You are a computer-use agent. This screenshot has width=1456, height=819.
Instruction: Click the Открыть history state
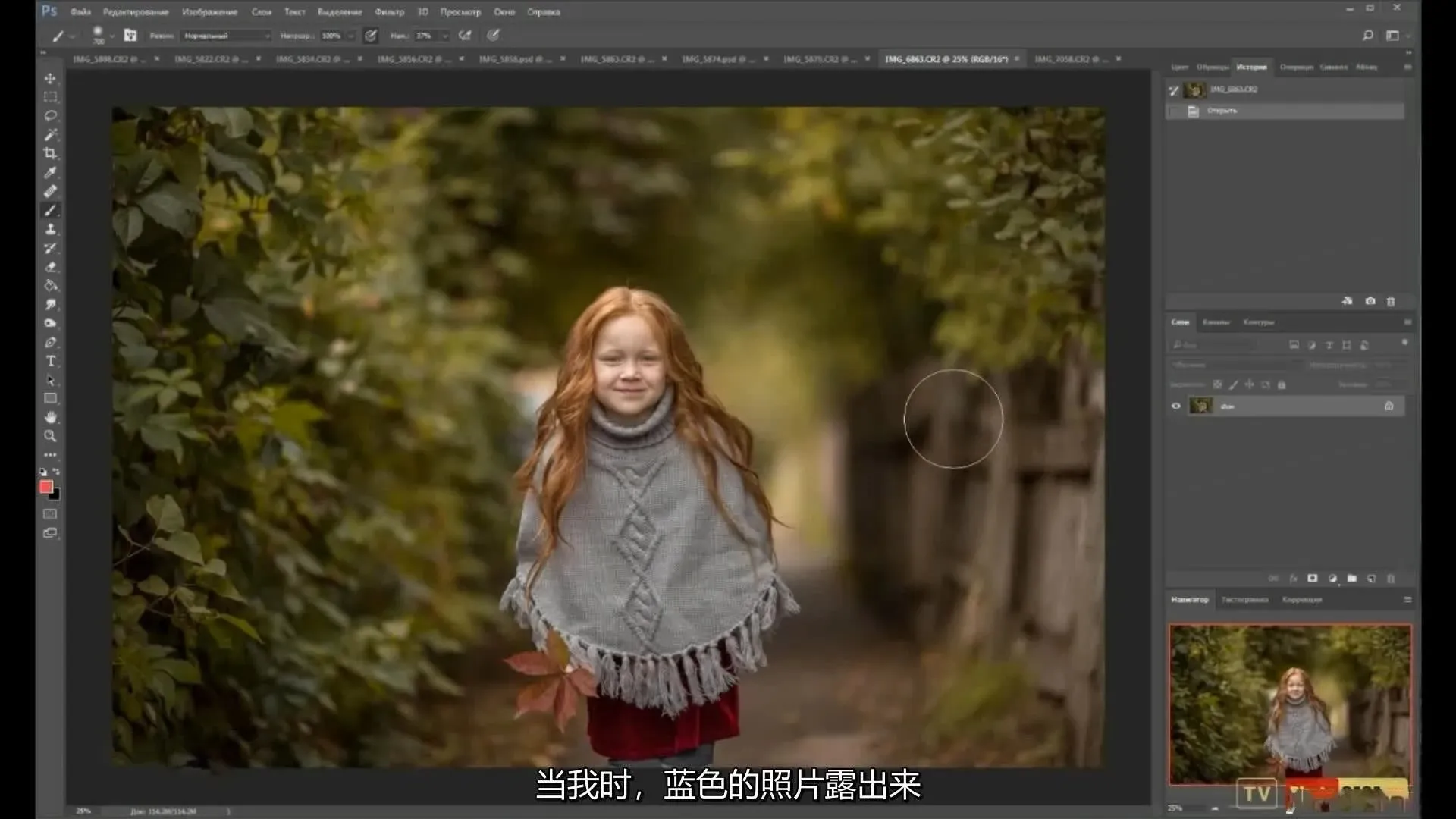[1222, 111]
